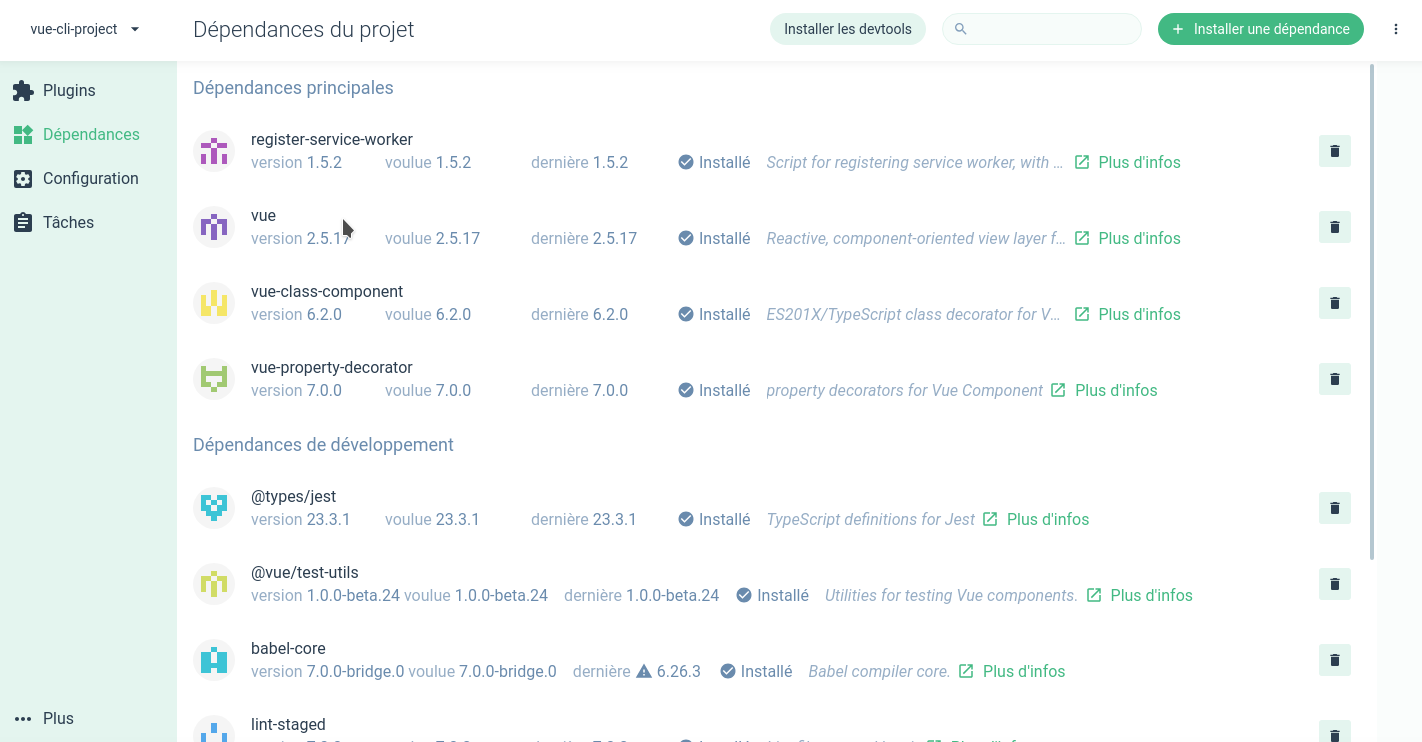Viewport: 1422px width, 742px height.
Task: Delete the register-service-worker dependency
Action: coord(1334,151)
